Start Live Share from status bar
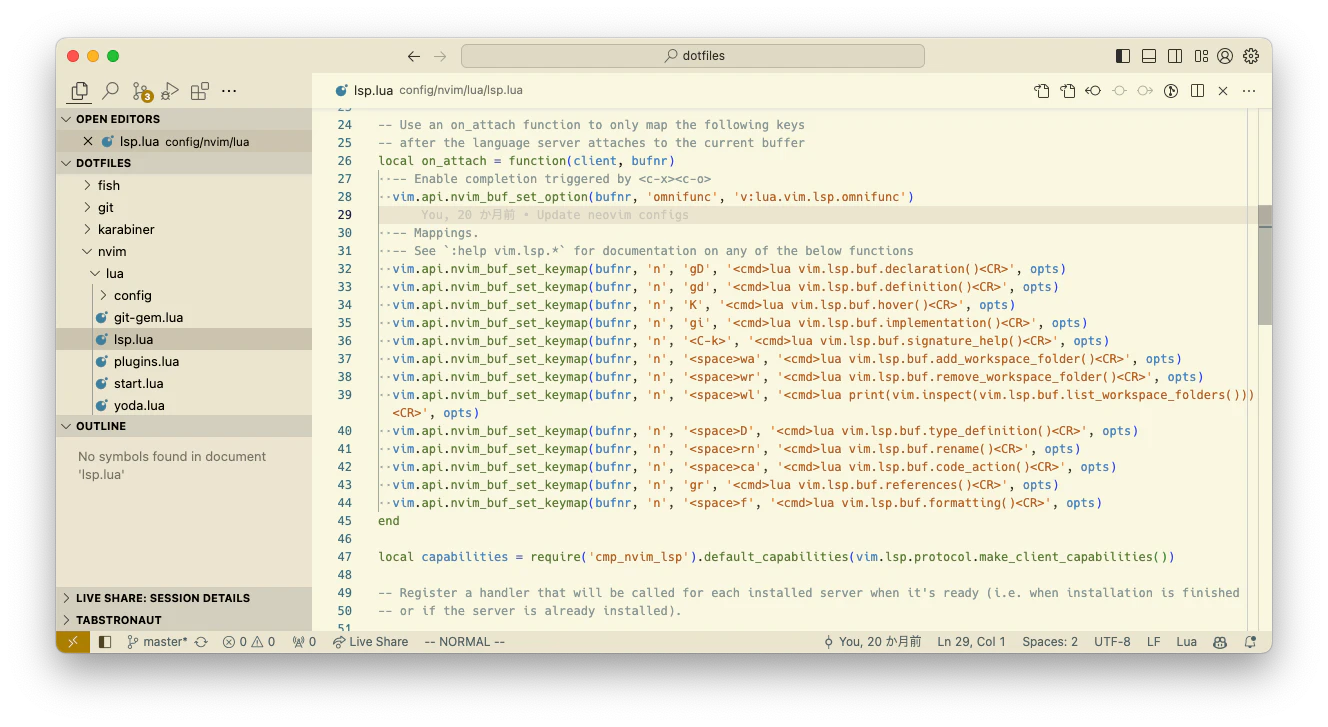The image size is (1328, 727). click(x=371, y=642)
